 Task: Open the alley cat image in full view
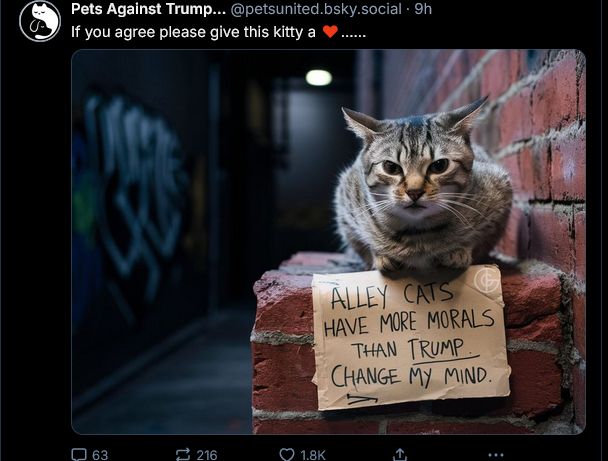point(328,242)
